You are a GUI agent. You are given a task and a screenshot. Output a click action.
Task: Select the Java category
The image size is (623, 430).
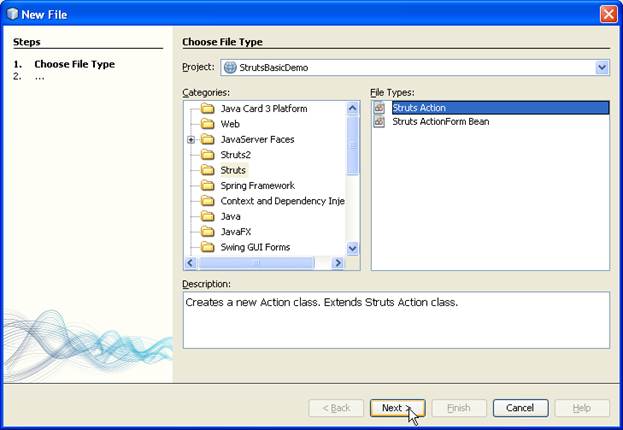click(230, 216)
